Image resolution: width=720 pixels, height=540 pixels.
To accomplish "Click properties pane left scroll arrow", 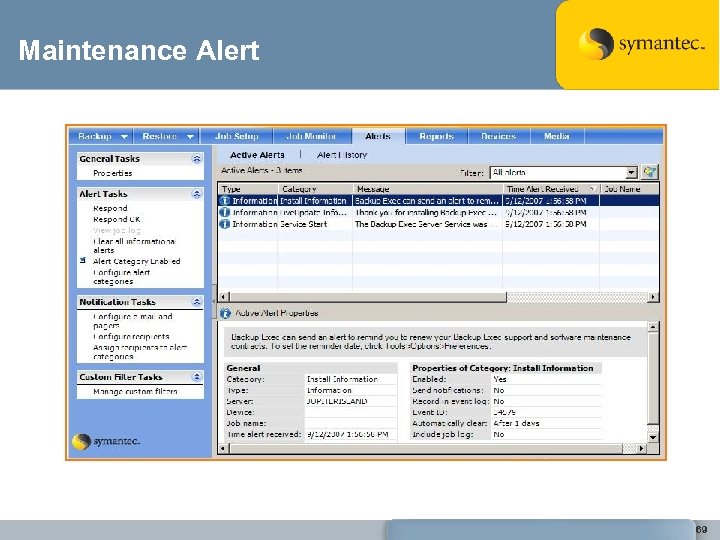I will (224, 448).
